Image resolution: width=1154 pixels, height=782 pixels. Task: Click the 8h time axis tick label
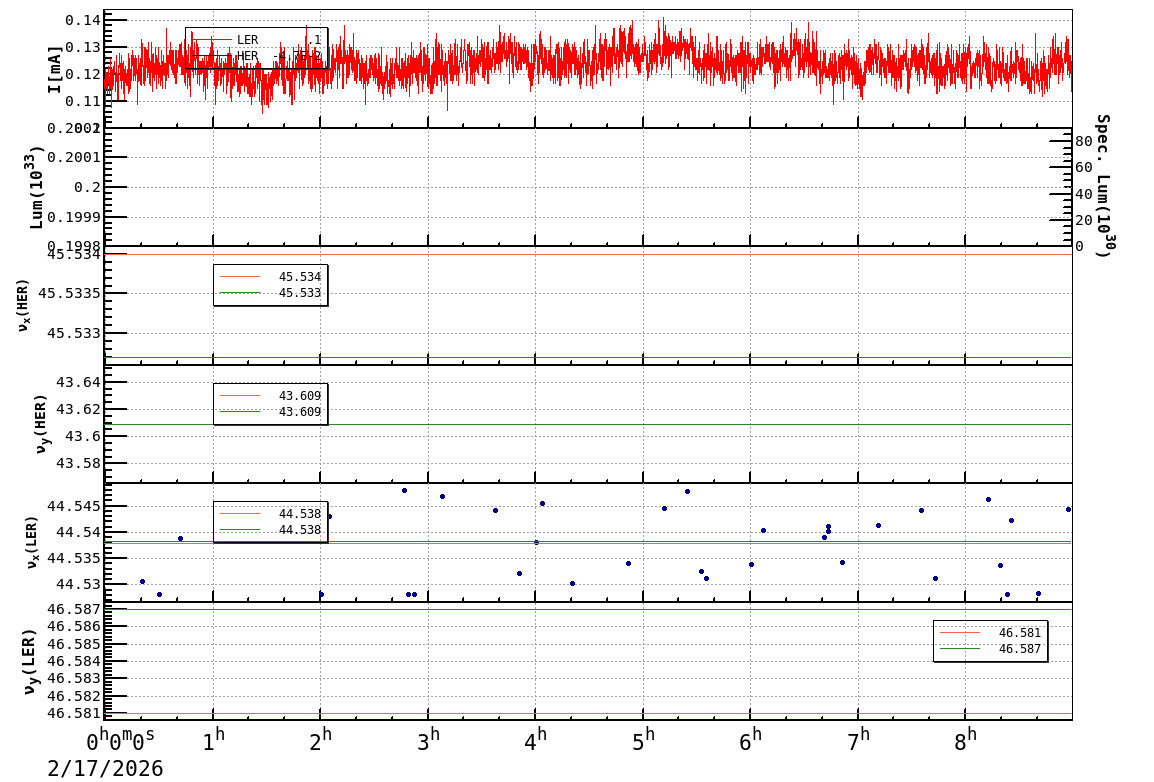(x=966, y=741)
